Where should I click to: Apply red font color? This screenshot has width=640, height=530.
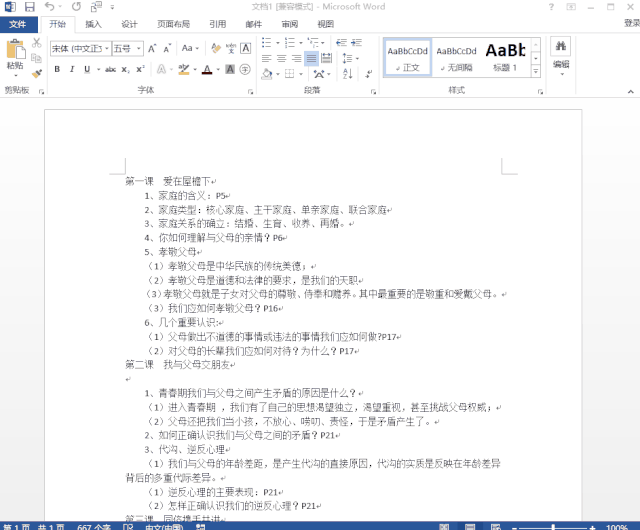coord(207,69)
